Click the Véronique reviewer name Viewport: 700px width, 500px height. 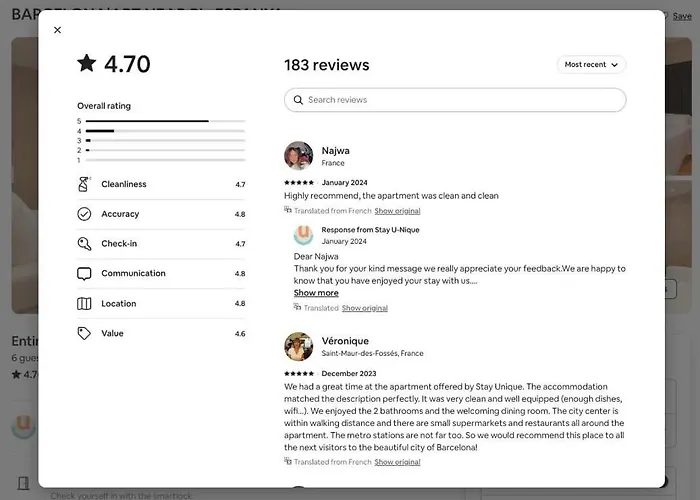[345, 341]
